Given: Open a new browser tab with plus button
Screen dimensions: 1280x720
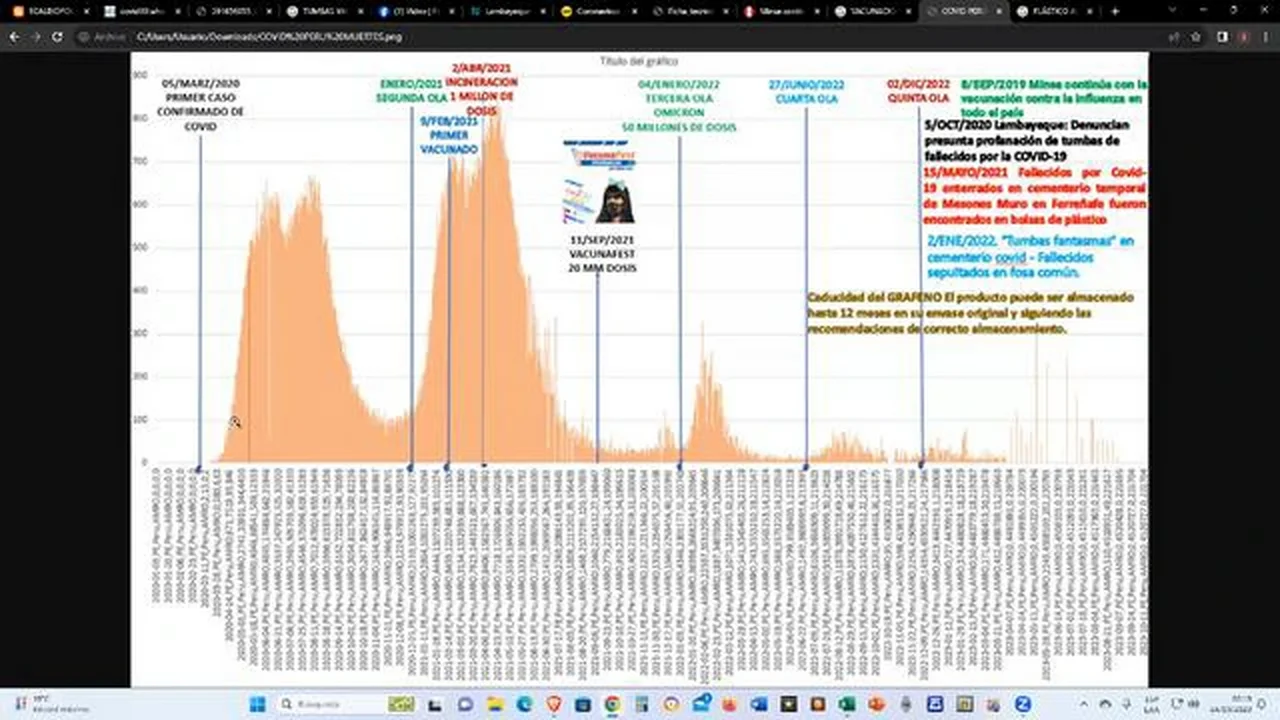Looking at the screenshot, I should tap(1115, 11).
